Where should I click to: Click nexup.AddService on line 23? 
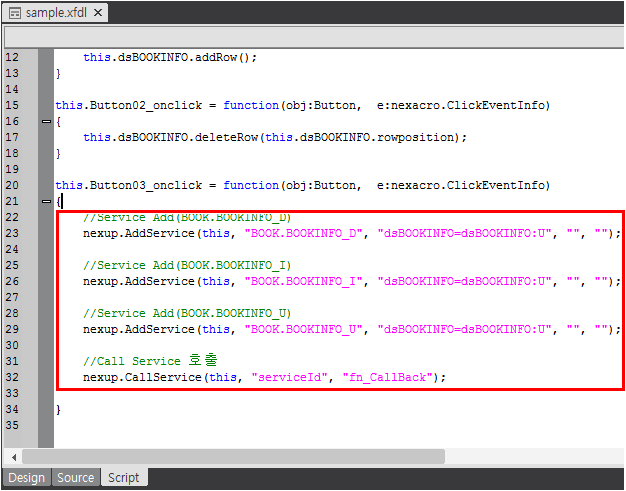pyautogui.click(x=139, y=233)
